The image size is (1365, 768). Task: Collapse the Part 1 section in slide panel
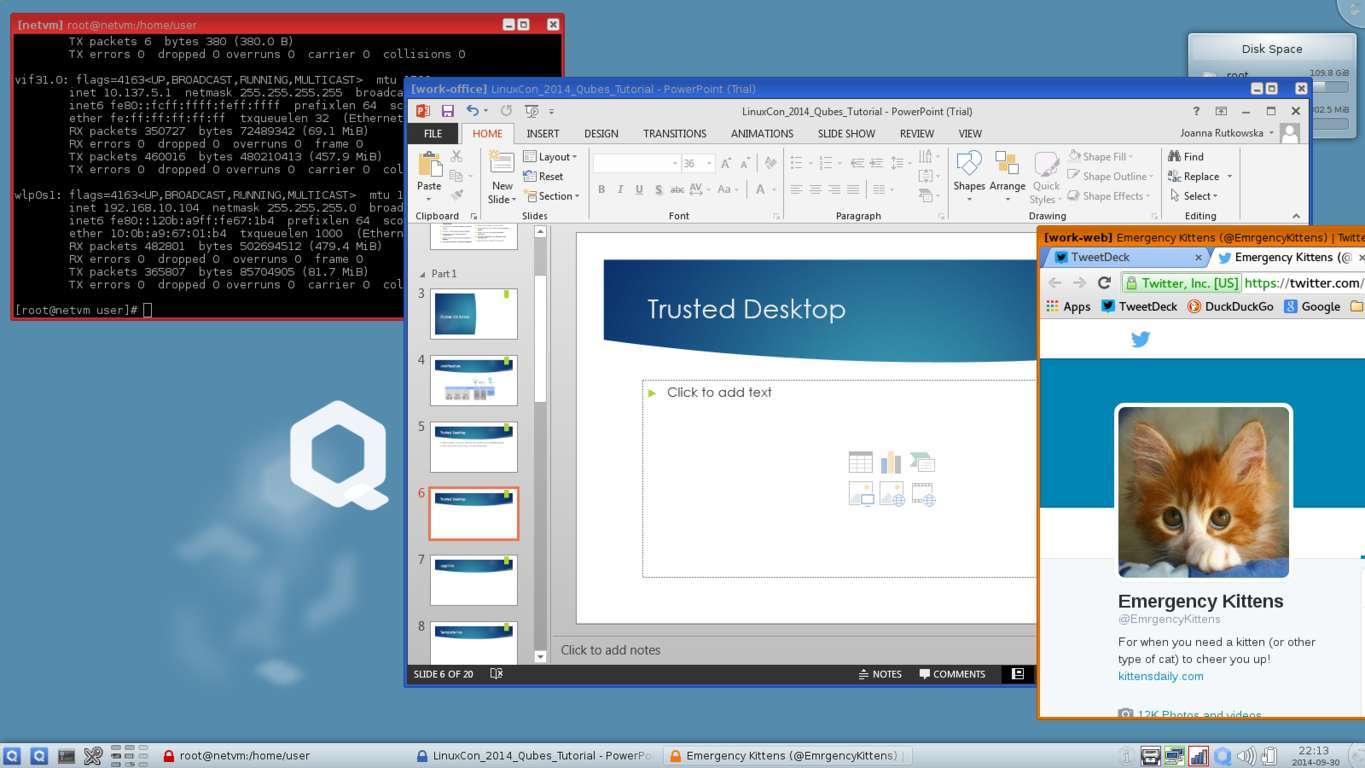click(422, 274)
